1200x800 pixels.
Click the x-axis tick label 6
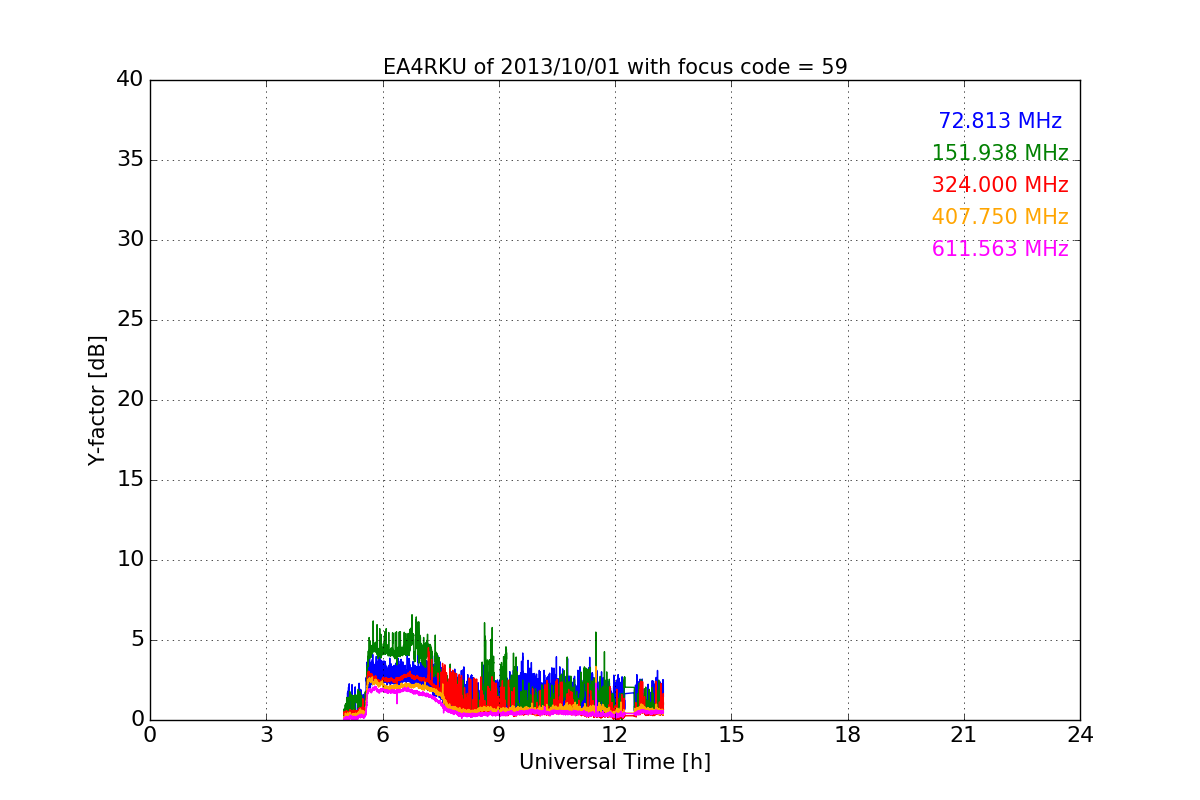[383, 735]
